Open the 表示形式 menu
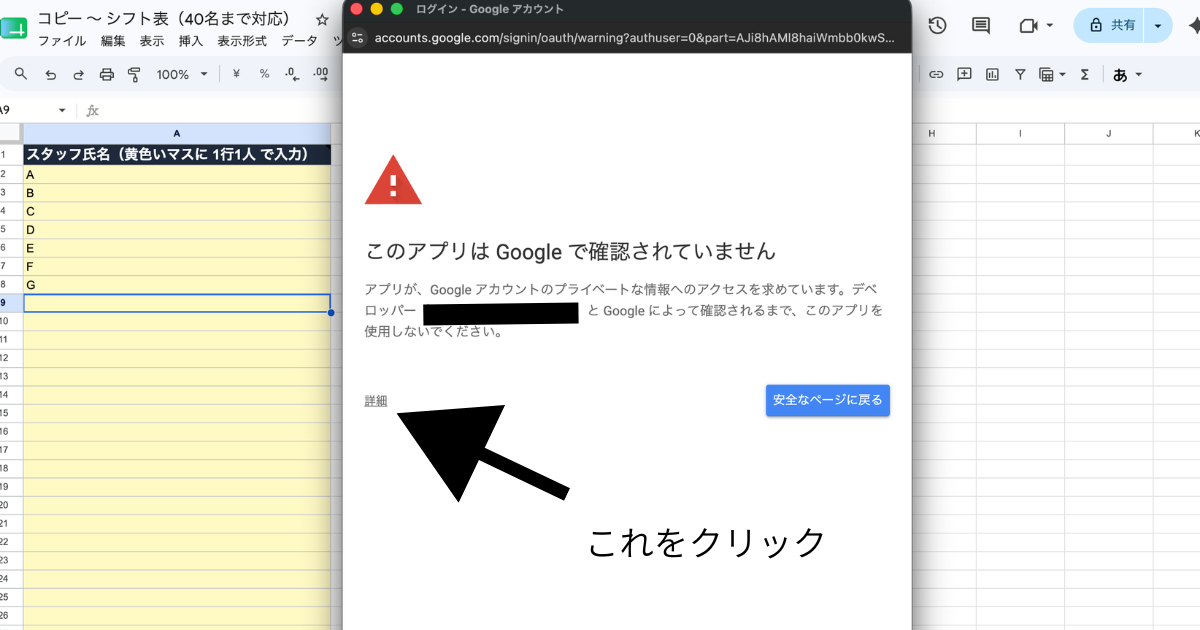 (x=242, y=41)
